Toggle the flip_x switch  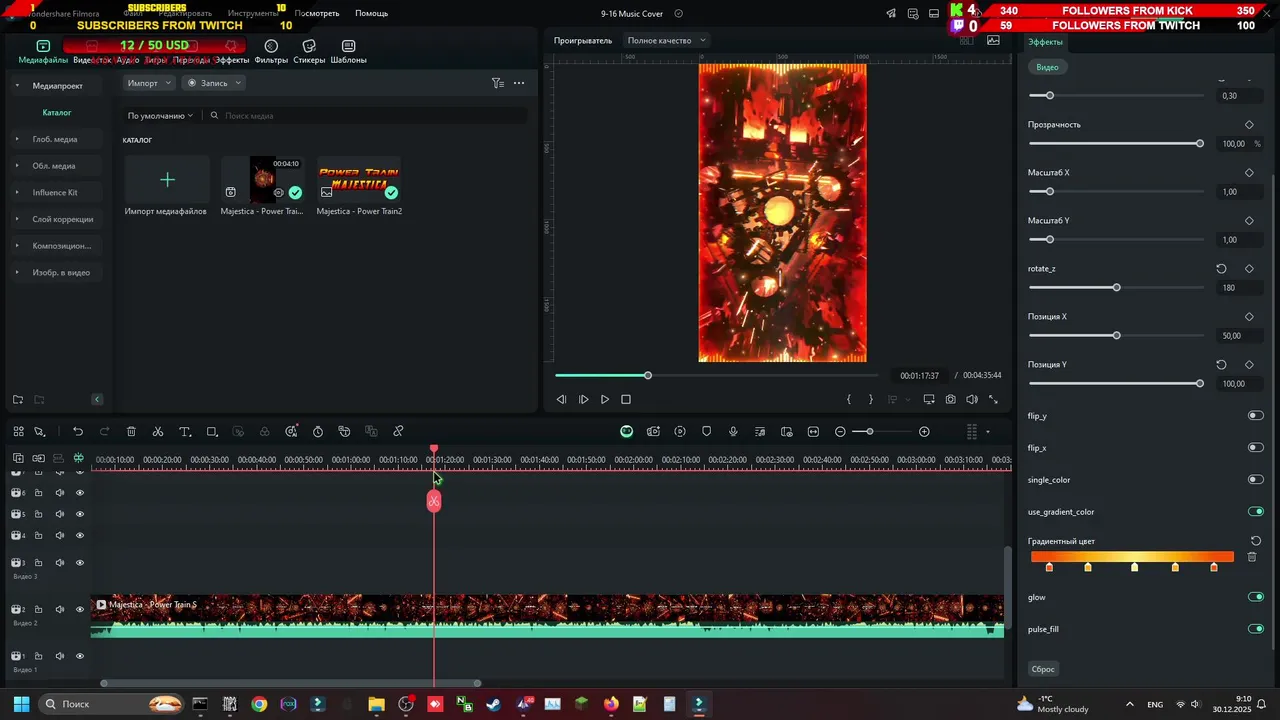(x=1255, y=448)
